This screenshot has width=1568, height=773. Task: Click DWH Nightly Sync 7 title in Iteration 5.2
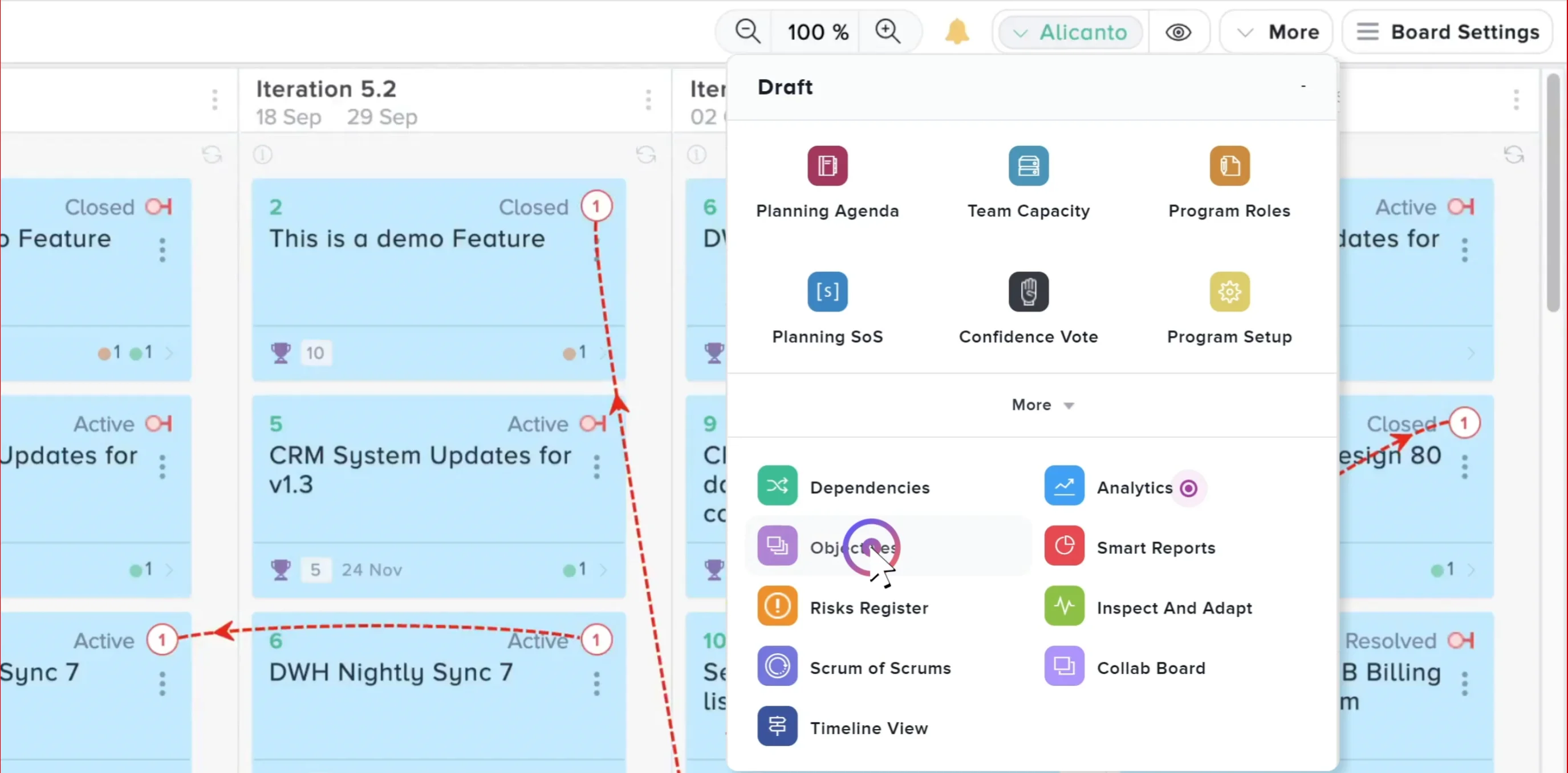coord(391,672)
